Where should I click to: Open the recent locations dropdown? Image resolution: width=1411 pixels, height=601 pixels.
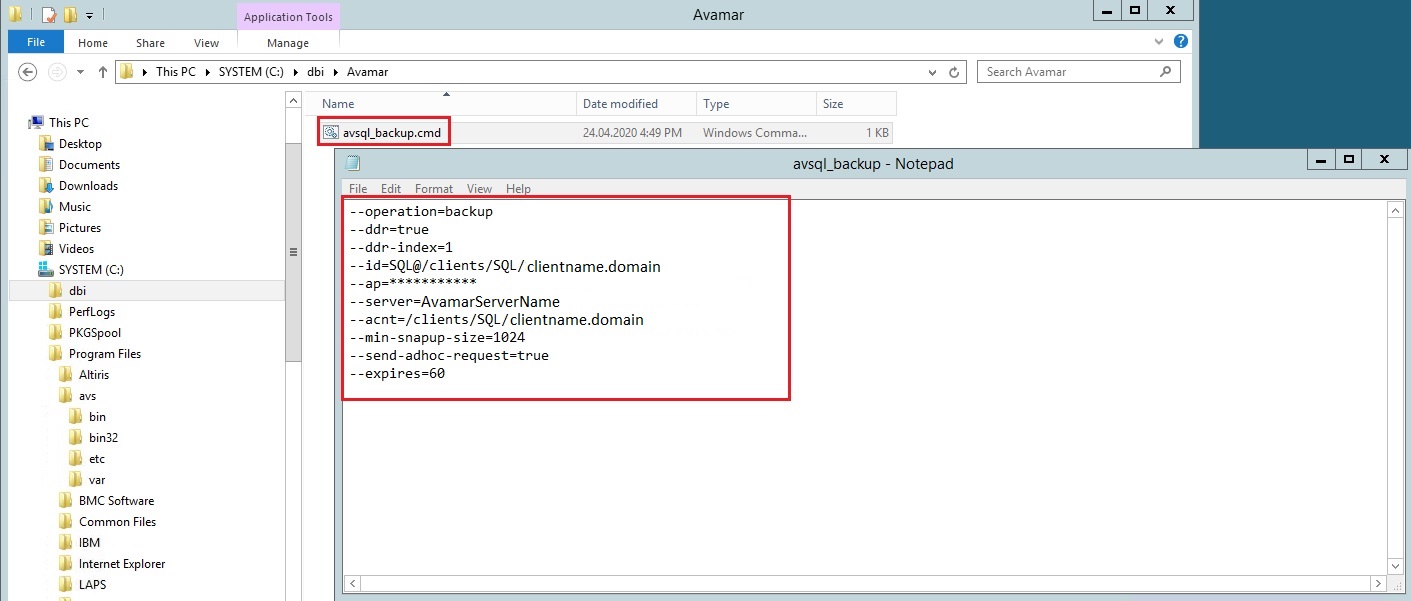coord(81,73)
